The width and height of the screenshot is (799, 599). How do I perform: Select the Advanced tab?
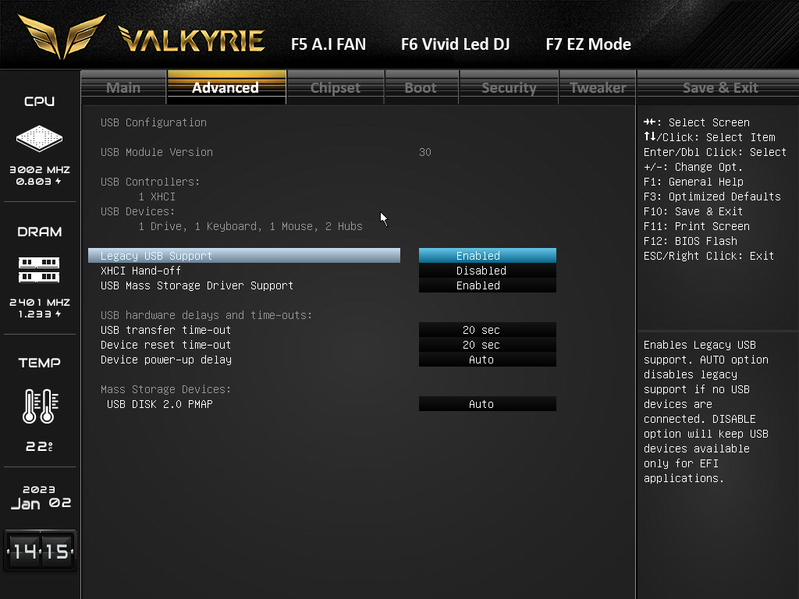[226, 88]
